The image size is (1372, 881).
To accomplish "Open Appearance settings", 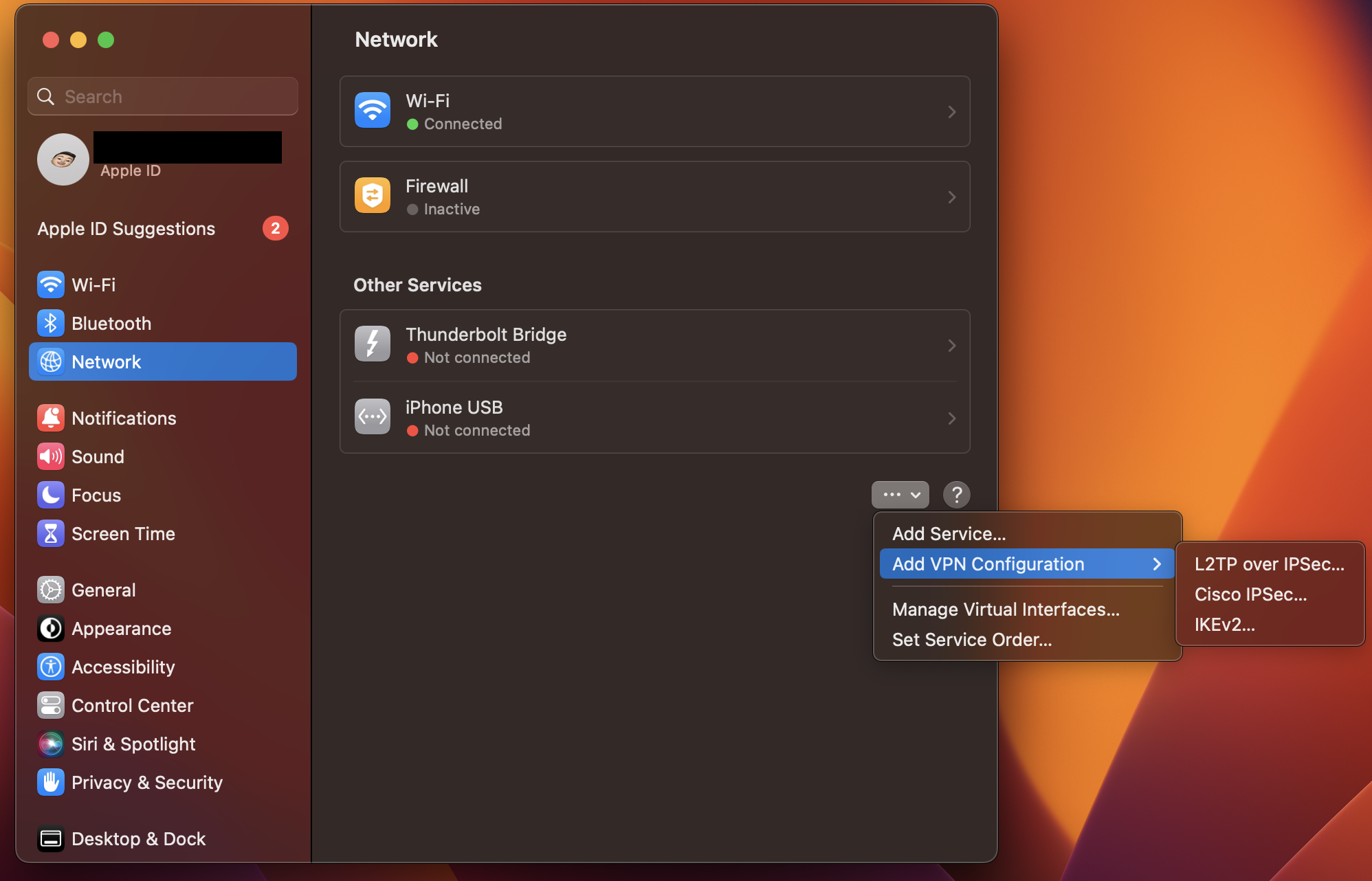I will [x=163, y=628].
